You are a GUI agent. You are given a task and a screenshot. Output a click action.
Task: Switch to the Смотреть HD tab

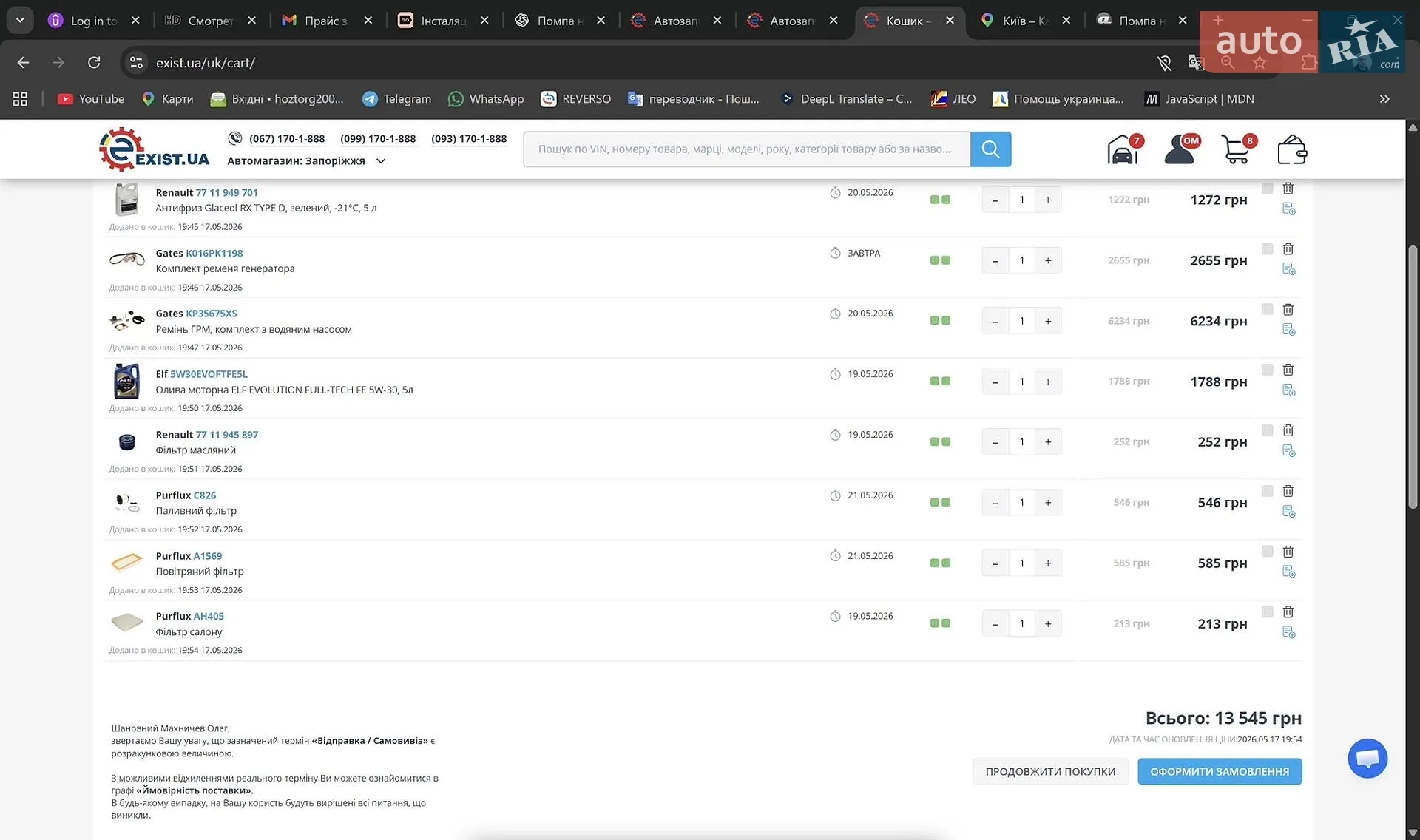click(x=209, y=21)
